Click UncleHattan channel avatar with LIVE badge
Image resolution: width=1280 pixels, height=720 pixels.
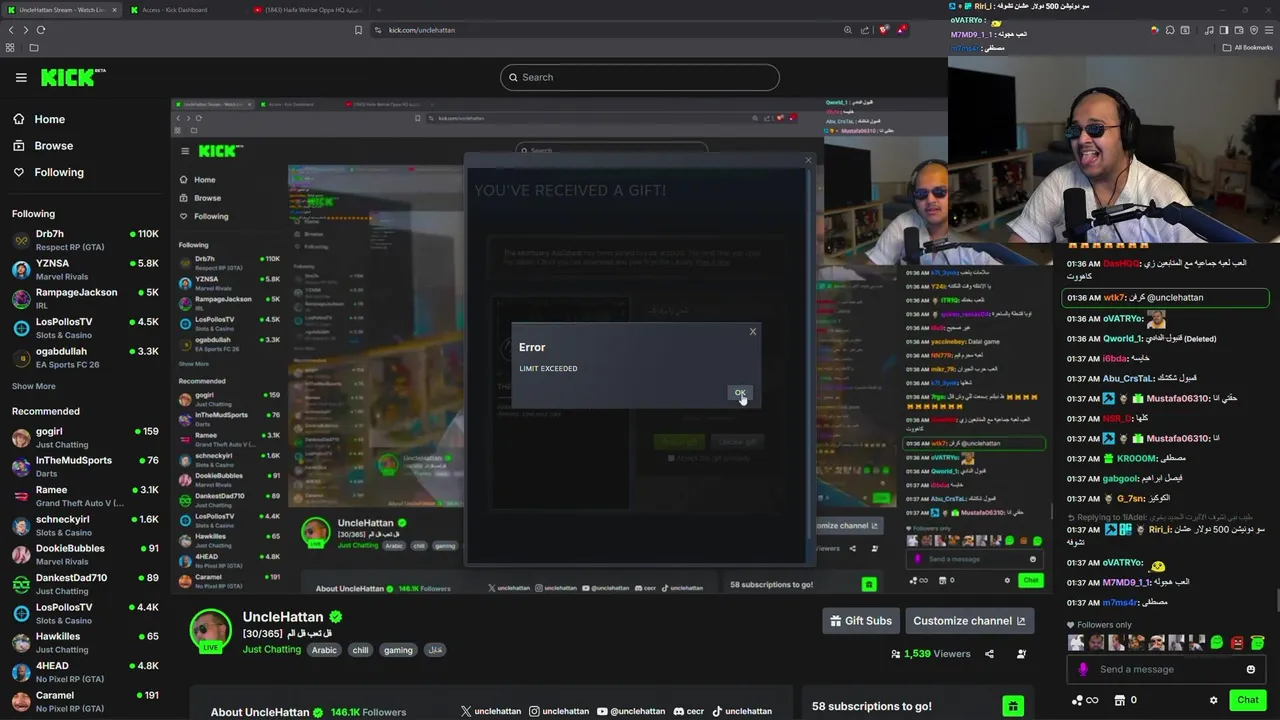210,630
